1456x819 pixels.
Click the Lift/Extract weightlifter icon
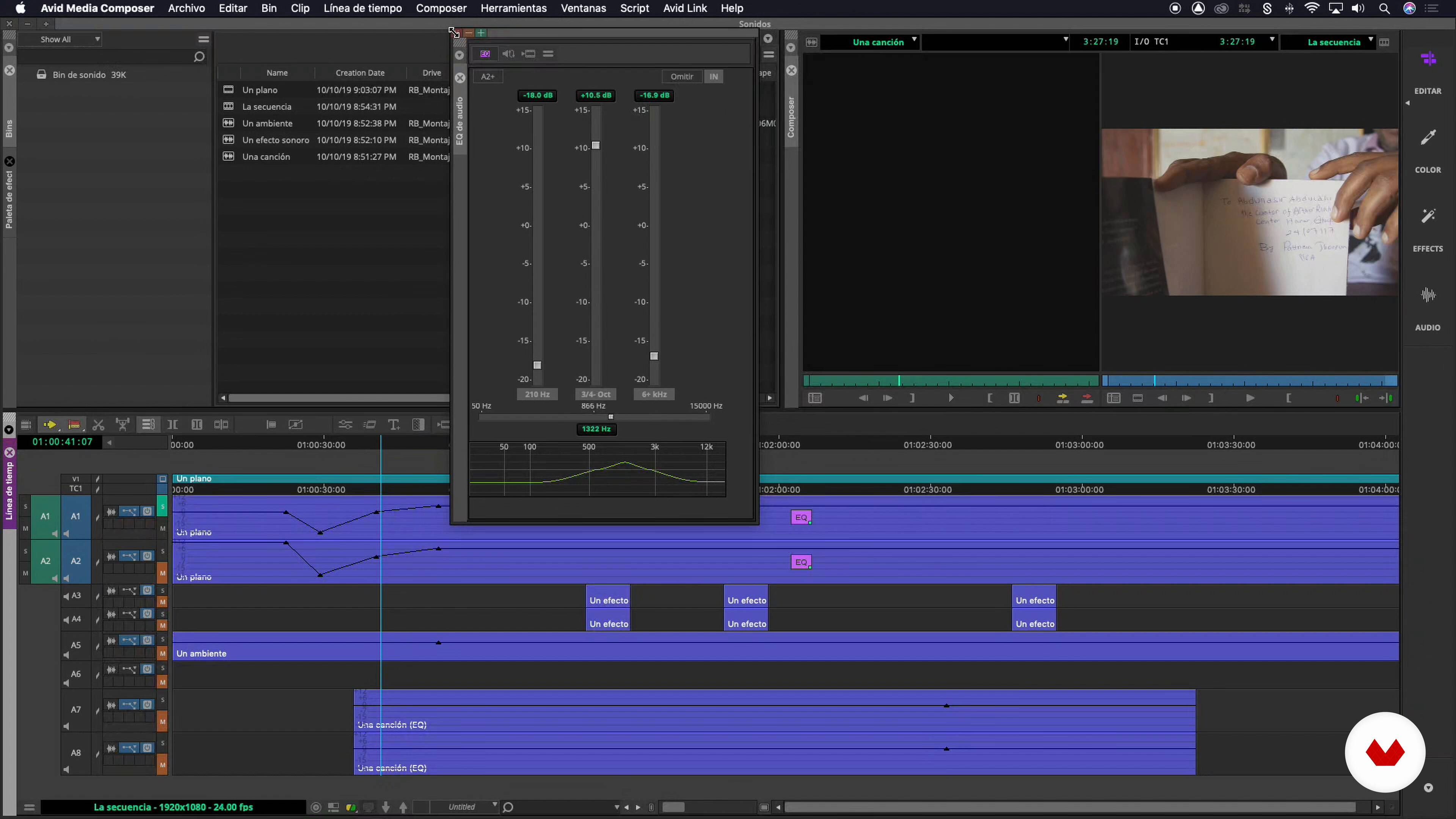click(122, 425)
